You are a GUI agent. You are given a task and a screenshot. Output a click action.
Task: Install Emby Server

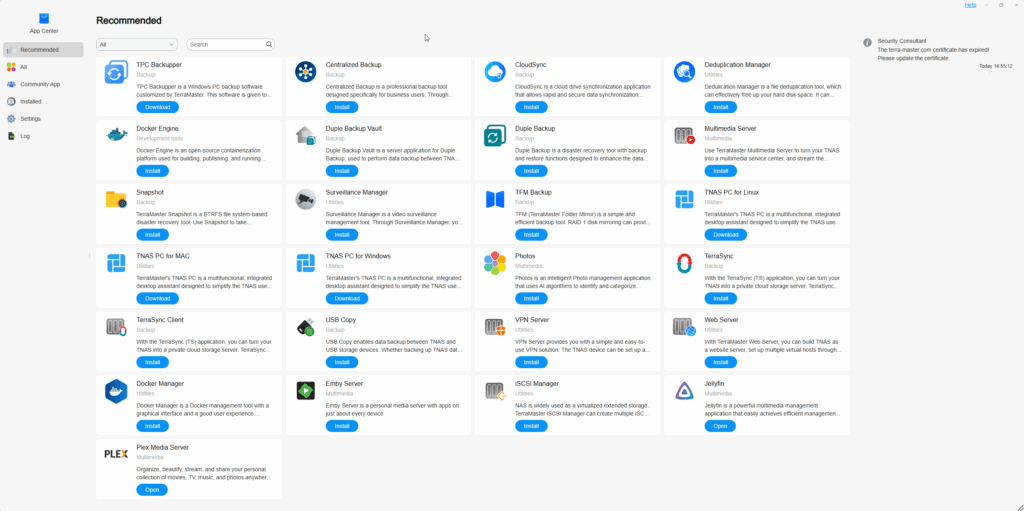pos(342,426)
